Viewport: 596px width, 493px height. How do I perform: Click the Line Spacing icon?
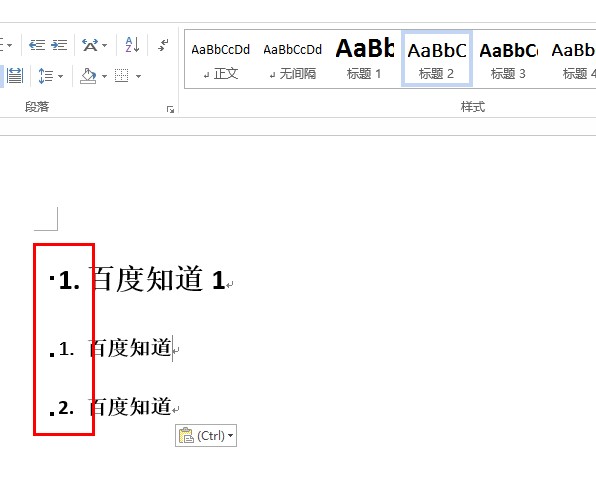46,76
